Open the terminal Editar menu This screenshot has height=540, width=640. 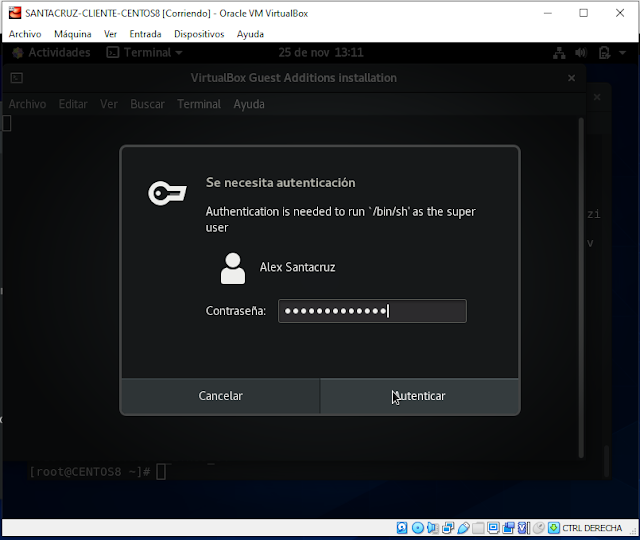pos(73,104)
